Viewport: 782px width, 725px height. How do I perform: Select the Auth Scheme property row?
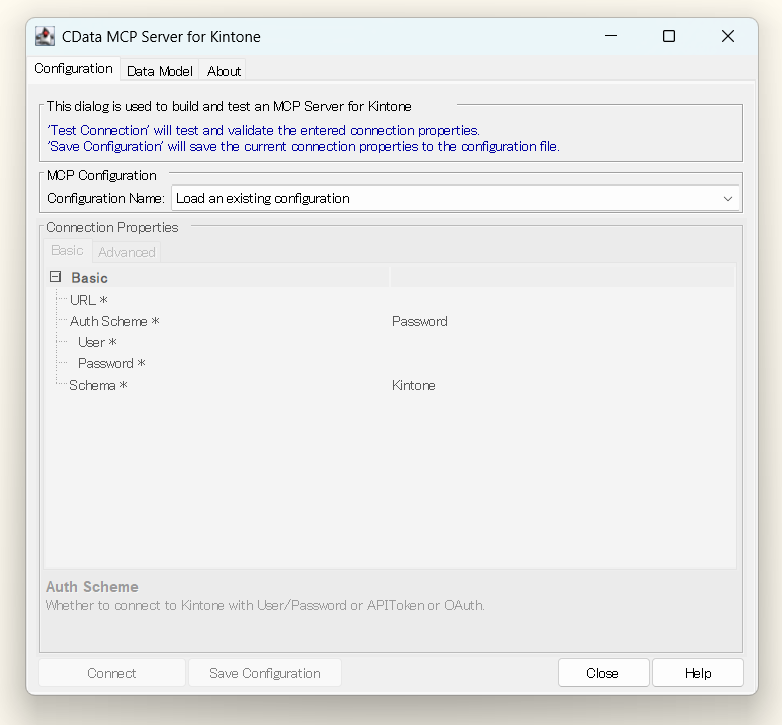pos(390,321)
